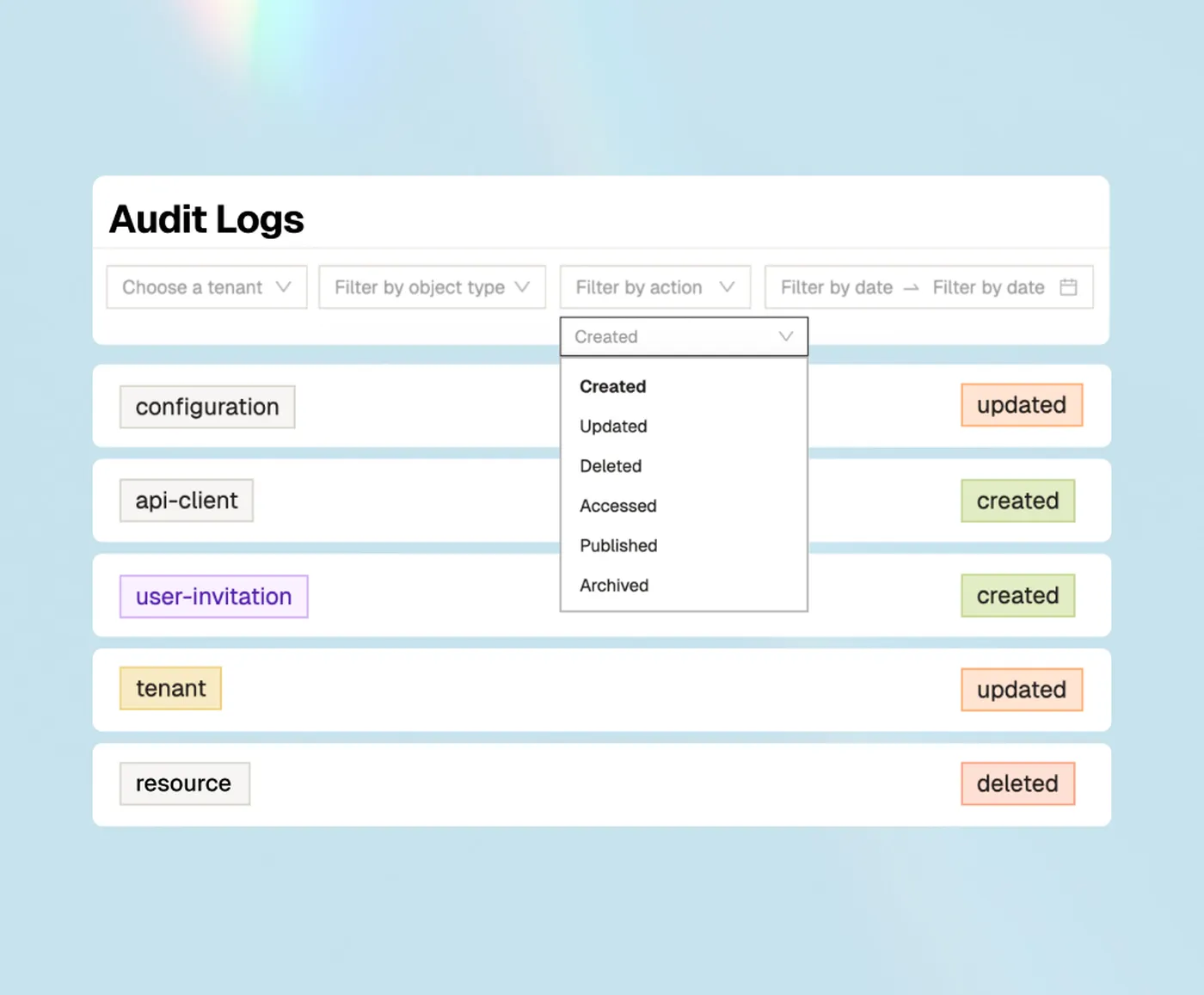This screenshot has width=1204, height=995.
Task: Click the created badge beside api-client
Action: (x=1017, y=501)
